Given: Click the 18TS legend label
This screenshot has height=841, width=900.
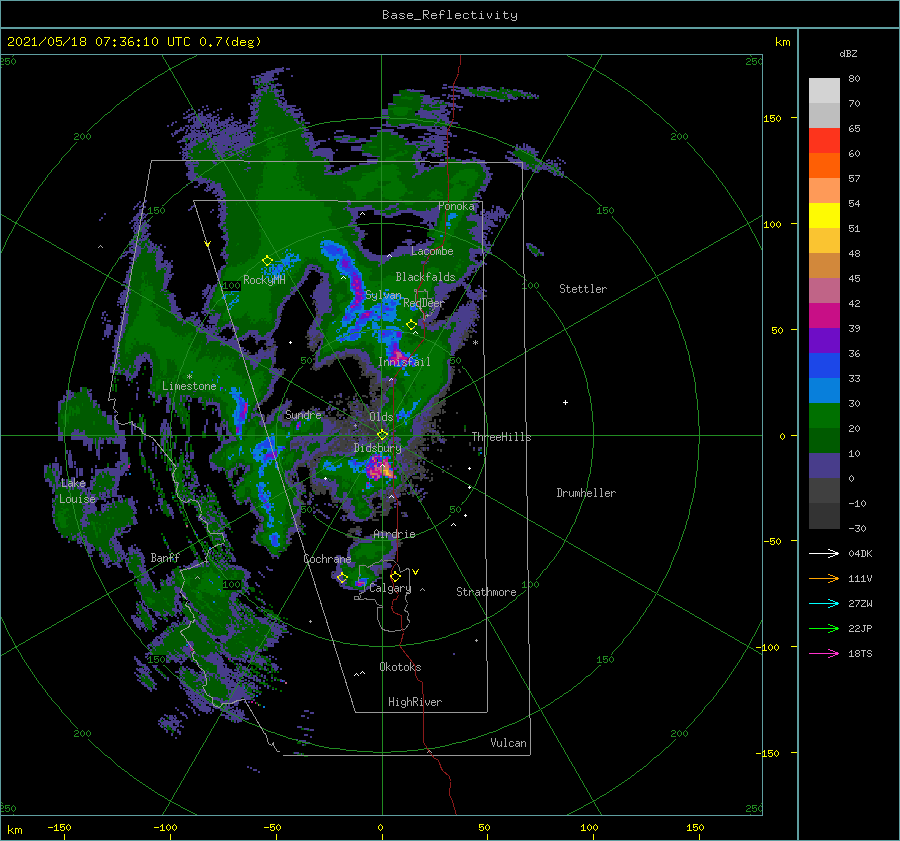Looking at the screenshot, I should pos(860,653).
